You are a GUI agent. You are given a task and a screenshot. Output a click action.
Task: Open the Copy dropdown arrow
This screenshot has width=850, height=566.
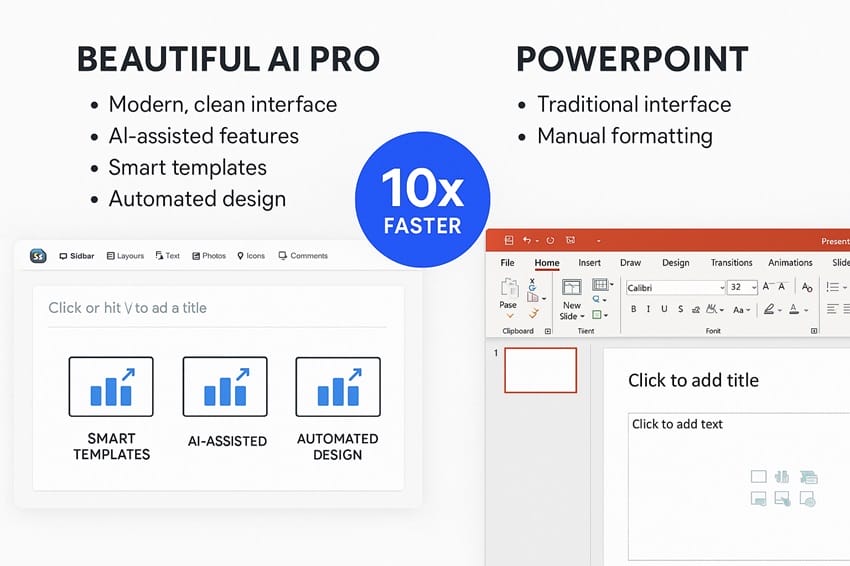[x=544, y=299]
